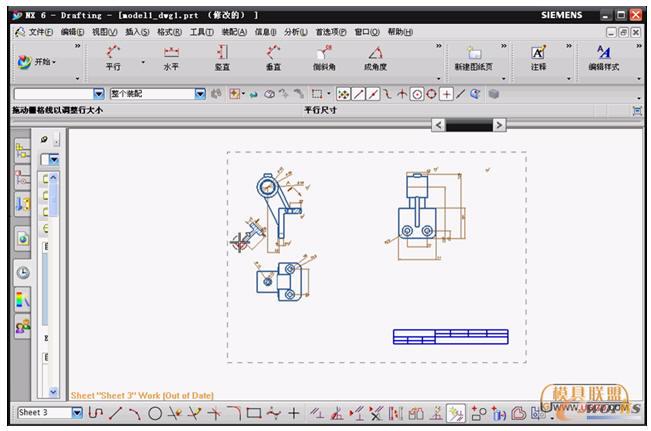The width and height of the screenshot is (651, 431).
Task: Select the rectangle sketch tool in bottom toolbar
Action: pyautogui.click(x=253, y=412)
